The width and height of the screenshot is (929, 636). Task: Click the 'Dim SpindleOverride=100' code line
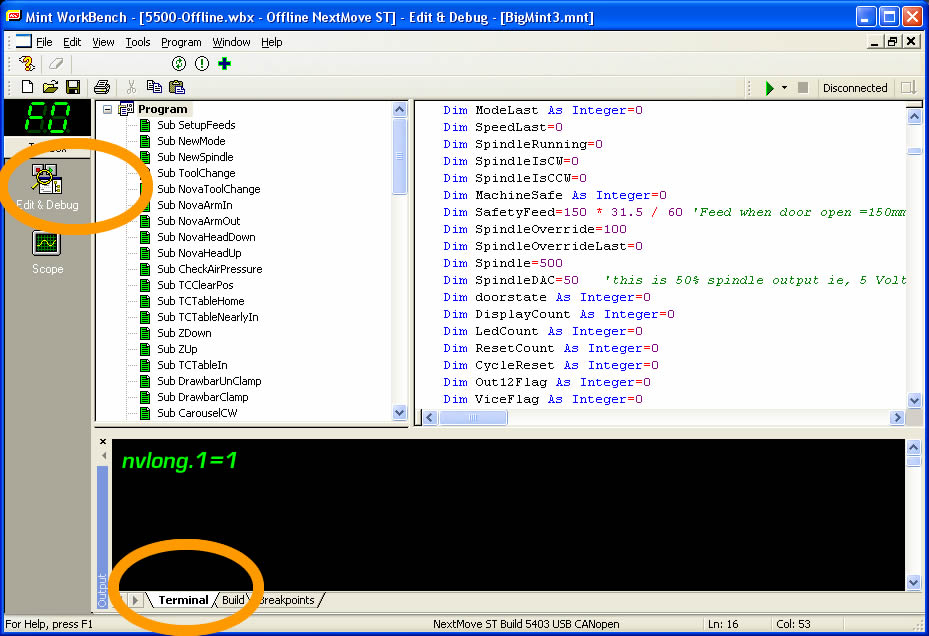(535, 229)
